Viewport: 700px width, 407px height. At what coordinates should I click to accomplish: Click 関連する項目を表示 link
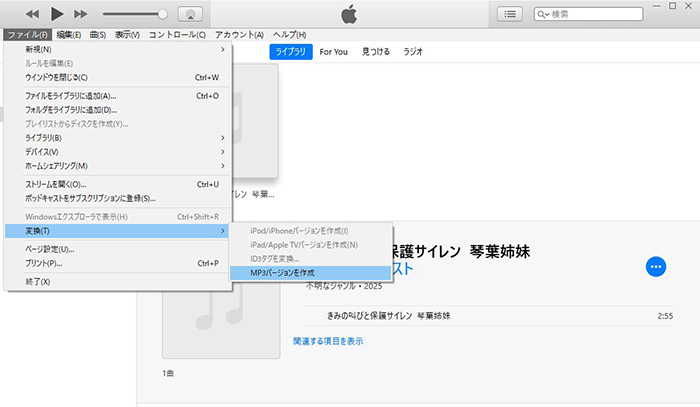pyautogui.click(x=328, y=341)
